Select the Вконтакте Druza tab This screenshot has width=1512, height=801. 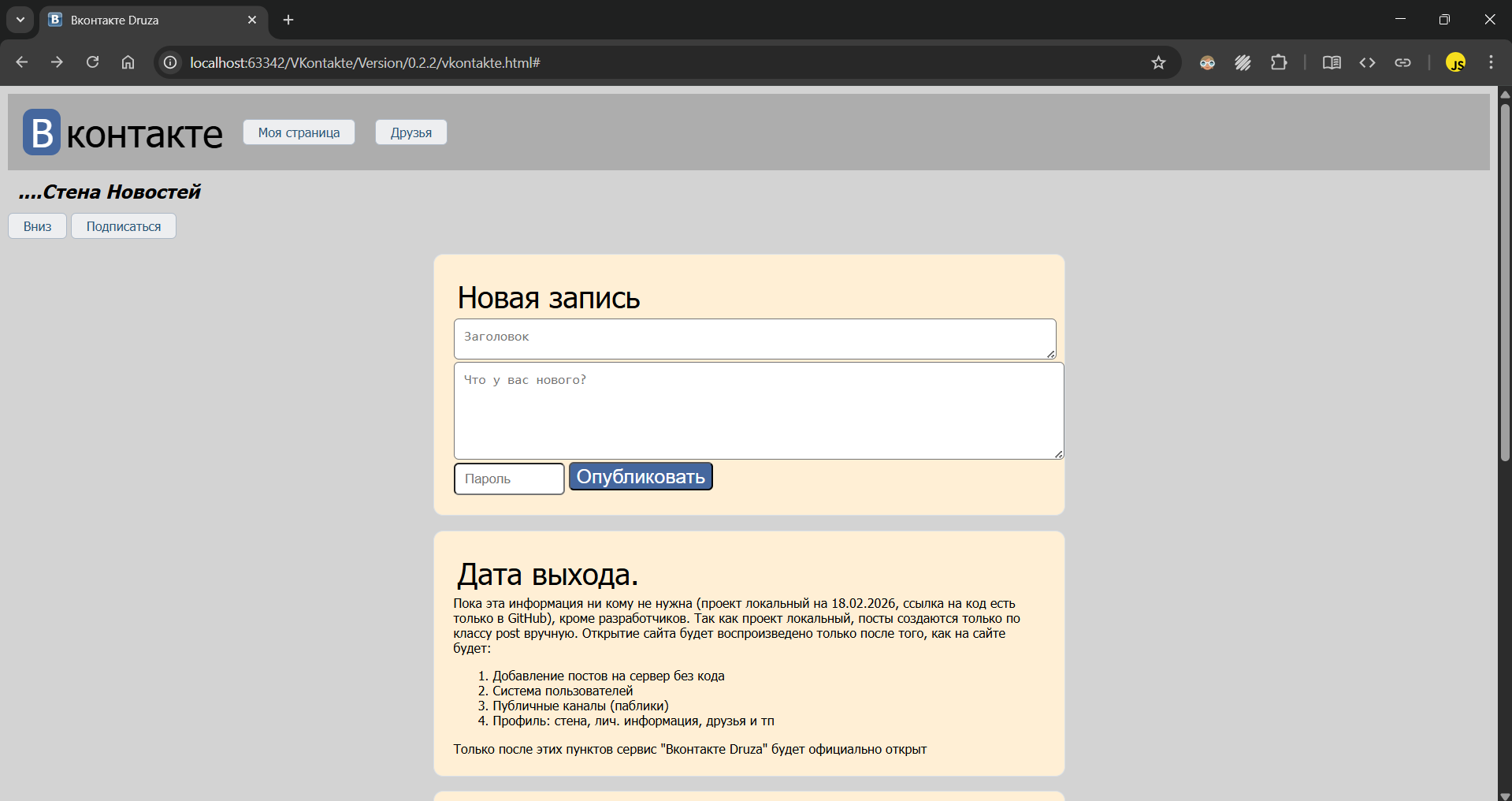coord(154,20)
